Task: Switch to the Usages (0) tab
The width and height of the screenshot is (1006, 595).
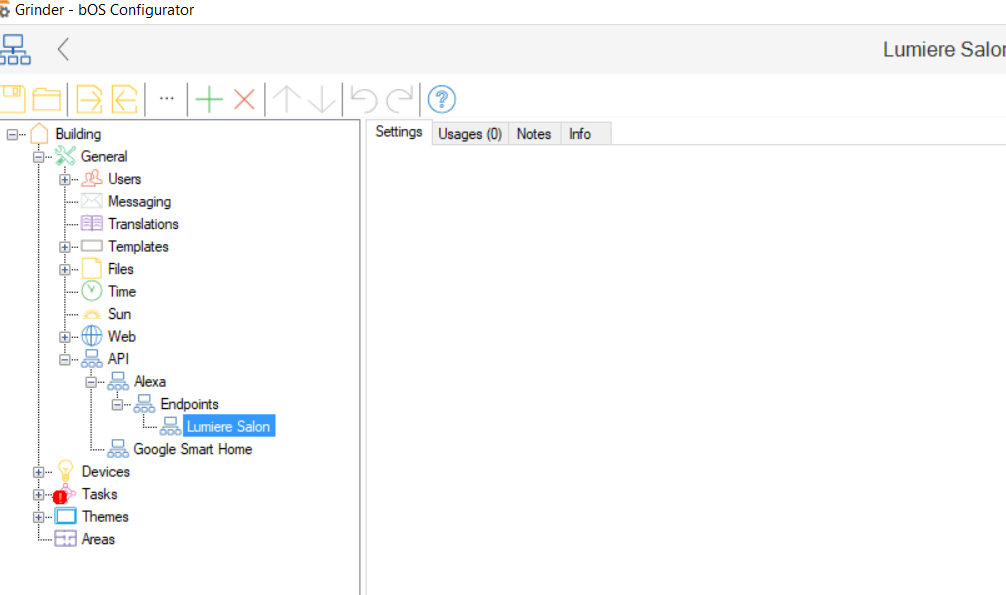Action: pyautogui.click(x=470, y=134)
